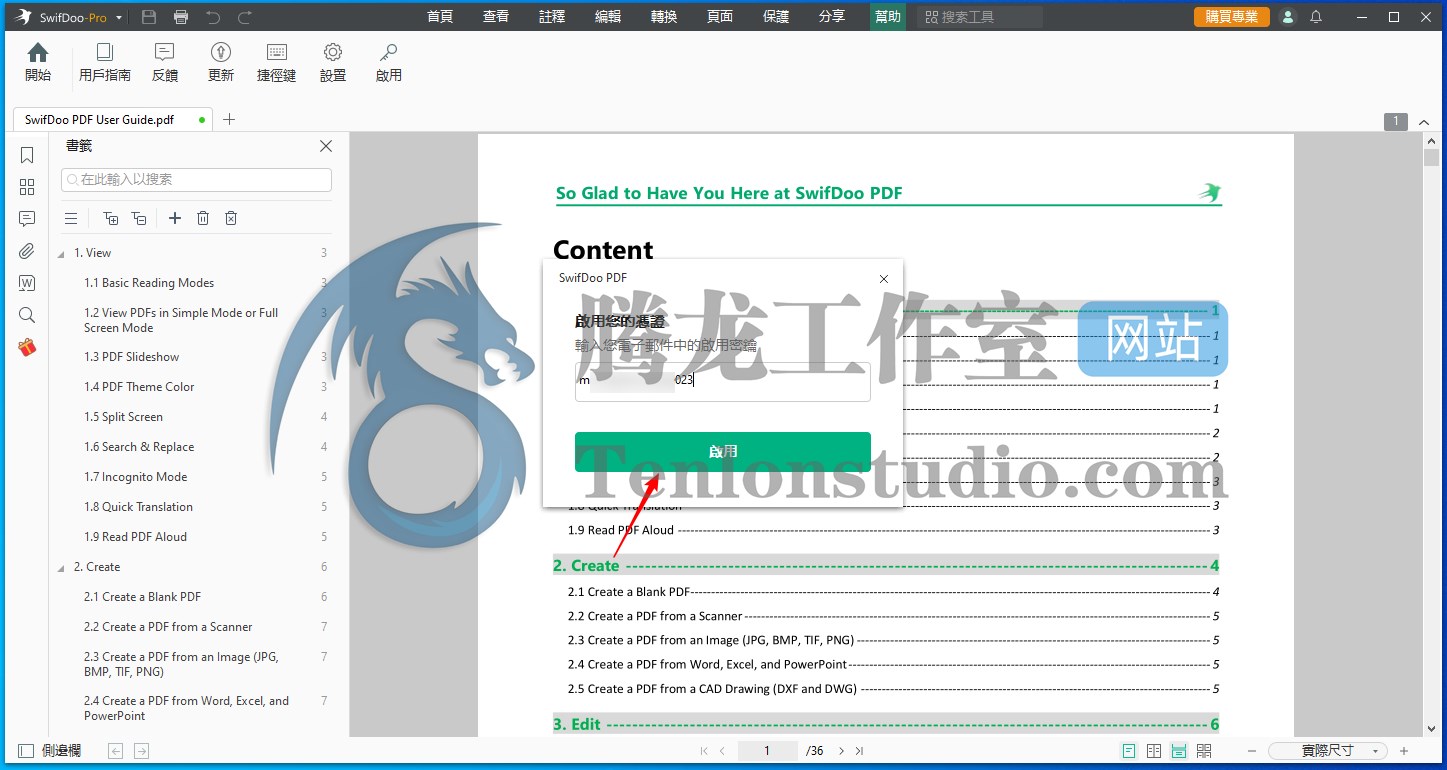Image resolution: width=1447 pixels, height=770 pixels.
Task: Click the green 啟用 activate button
Action: click(x=723, y=452)
